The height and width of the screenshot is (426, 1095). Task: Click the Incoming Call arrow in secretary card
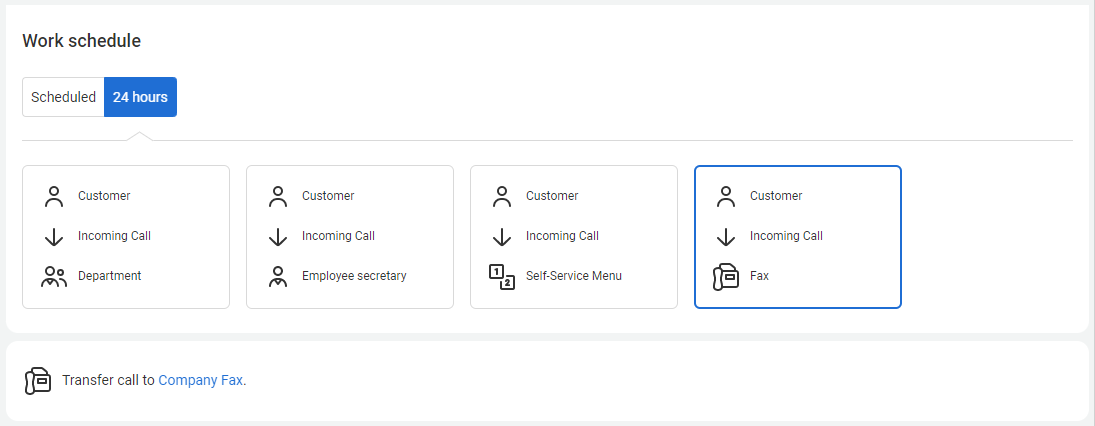(x=278, y=237)
